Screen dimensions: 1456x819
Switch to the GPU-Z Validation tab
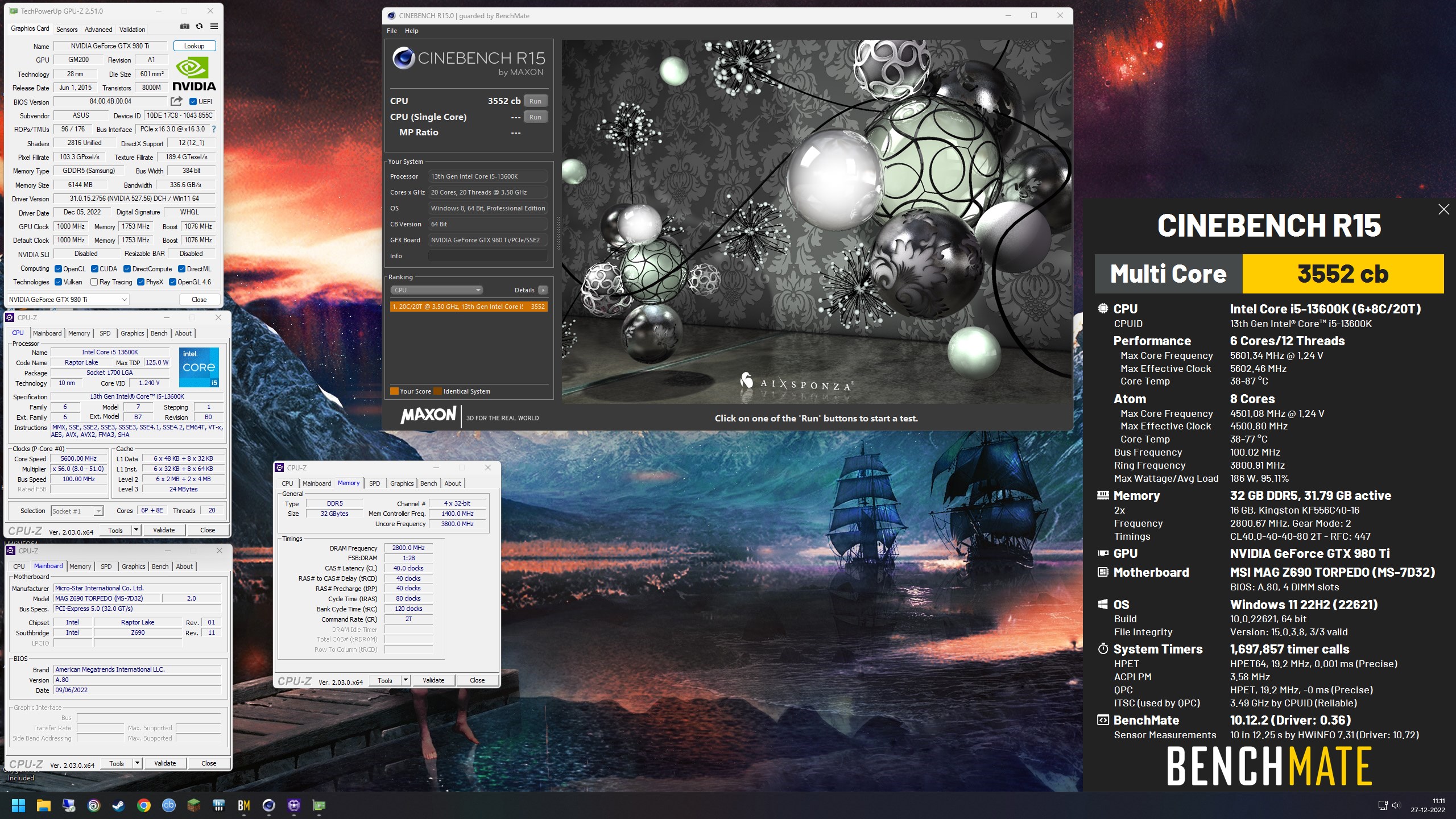(x=133, y=29)
